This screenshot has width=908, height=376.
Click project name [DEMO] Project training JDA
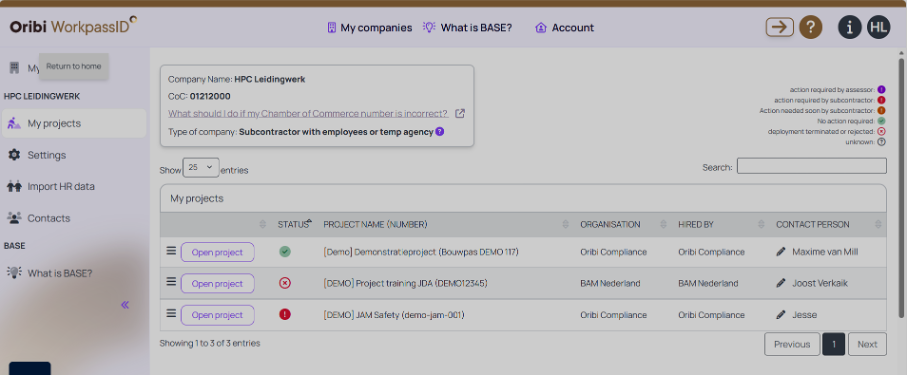(405, 284)
